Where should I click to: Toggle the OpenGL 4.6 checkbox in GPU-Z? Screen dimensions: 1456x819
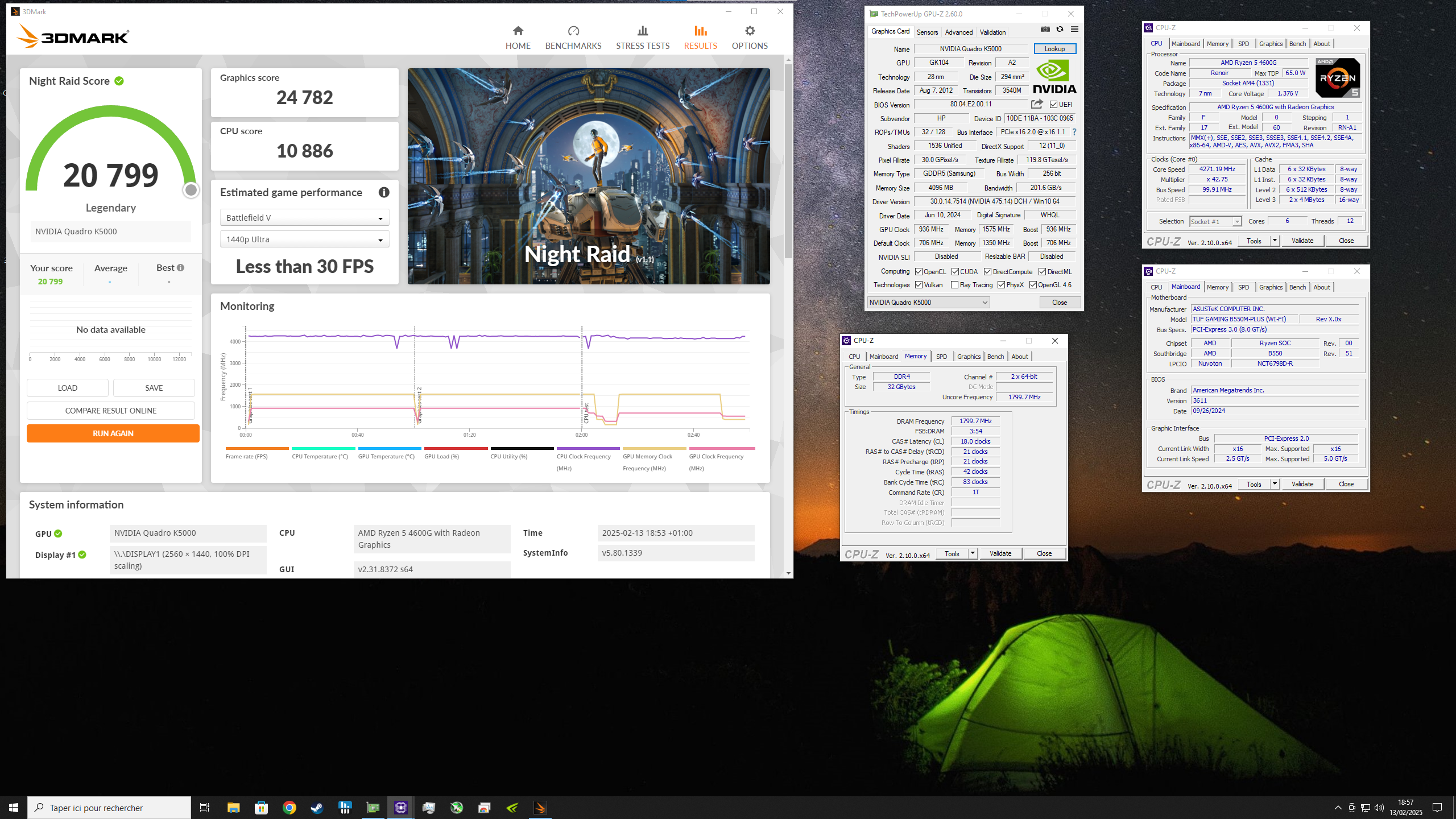[1033, 285]
